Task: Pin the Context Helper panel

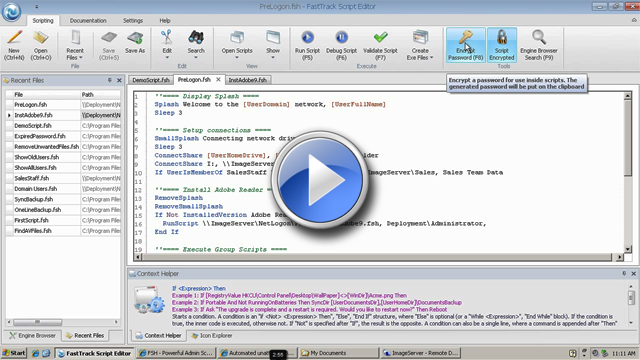Action: 624,273
